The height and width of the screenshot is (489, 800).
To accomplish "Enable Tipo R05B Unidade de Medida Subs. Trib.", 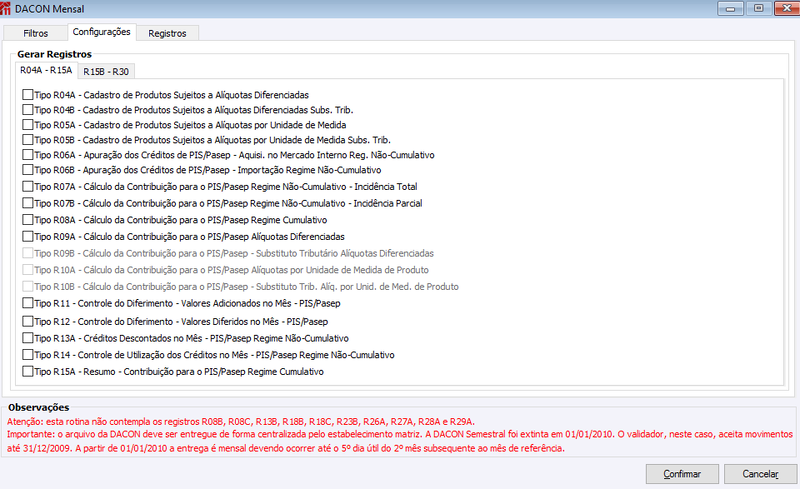I will [28, 140].
